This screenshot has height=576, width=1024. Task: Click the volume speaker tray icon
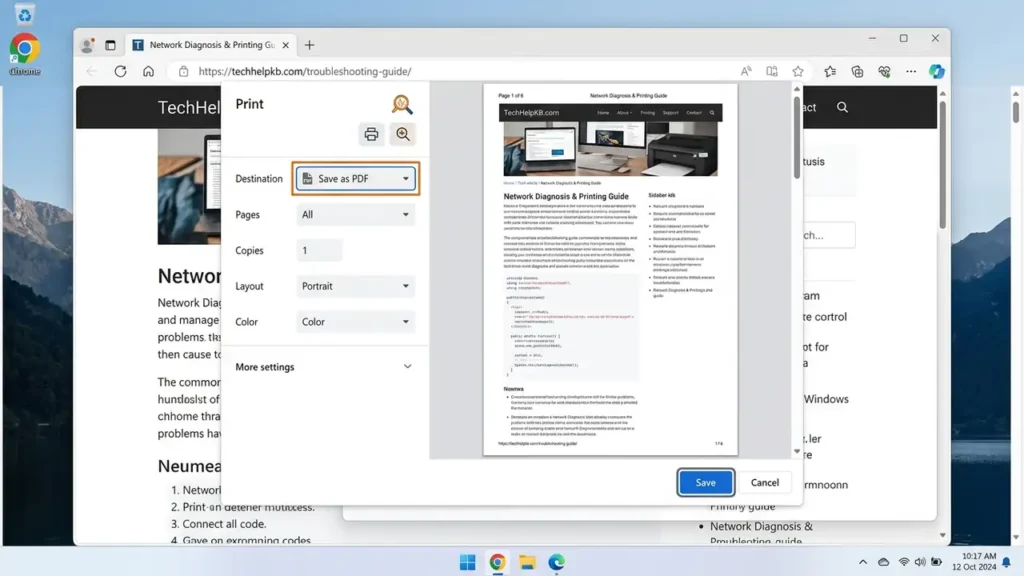(920, 562)
